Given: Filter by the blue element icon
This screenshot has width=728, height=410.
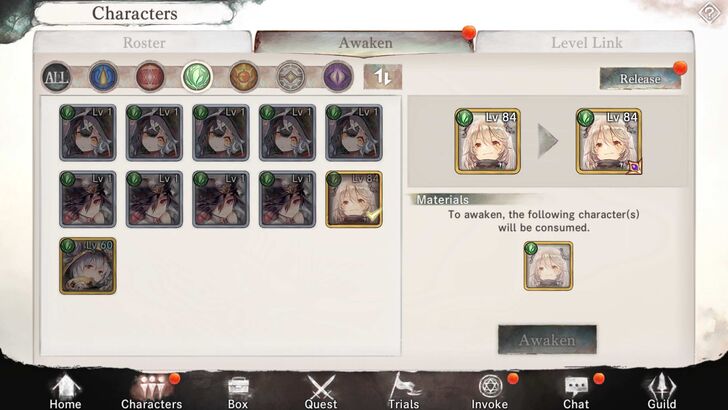Looking at the screenshot, I should tap(103, 77).
